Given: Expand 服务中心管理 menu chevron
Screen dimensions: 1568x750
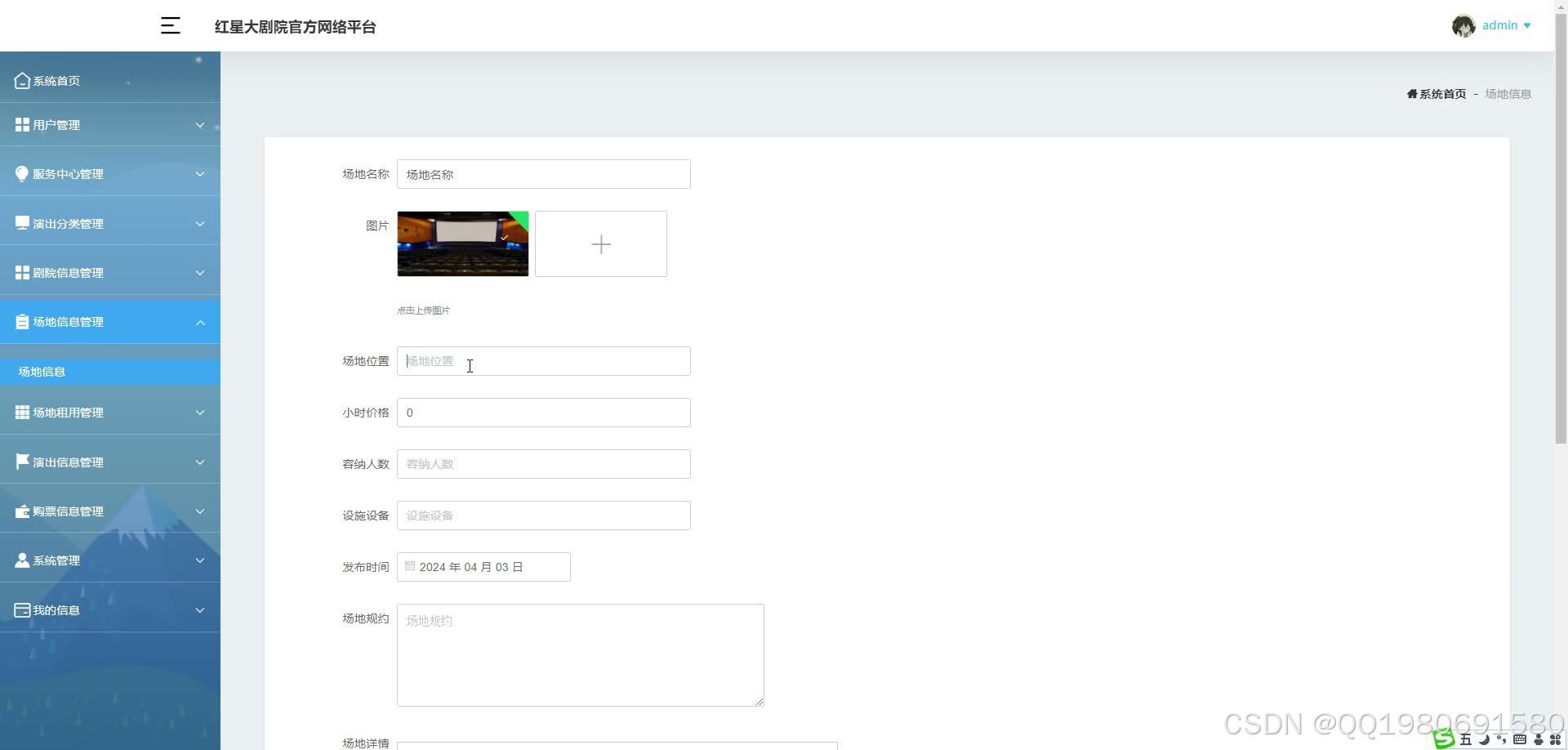Looking at the screenshot, I should coord(200,174).
